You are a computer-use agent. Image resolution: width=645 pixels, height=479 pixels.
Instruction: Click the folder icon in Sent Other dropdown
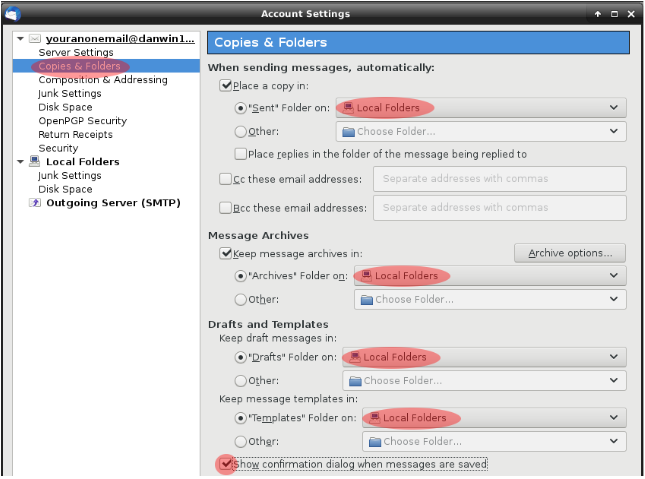[348, 131]
